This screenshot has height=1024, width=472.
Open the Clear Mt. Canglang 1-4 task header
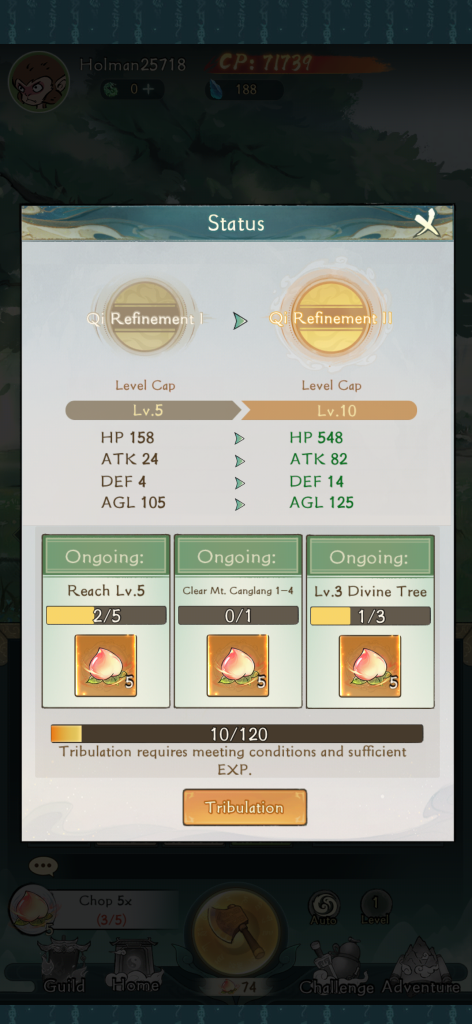[x=238, y=556]
